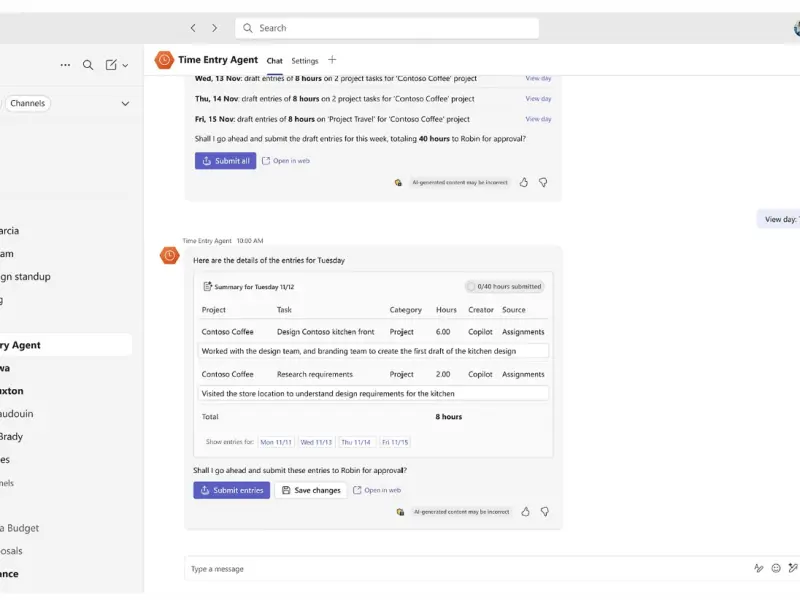
Task: Show entries for Wed 11/13
Action: point(316,442)
